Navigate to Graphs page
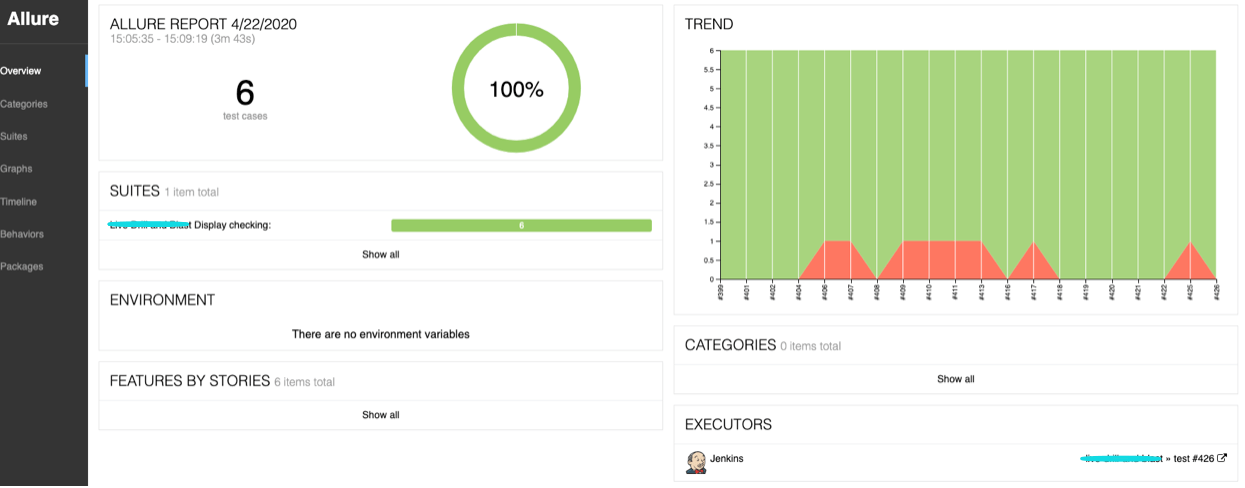Viewport: 1245px width, 488px height. click(x=17, y=169)
